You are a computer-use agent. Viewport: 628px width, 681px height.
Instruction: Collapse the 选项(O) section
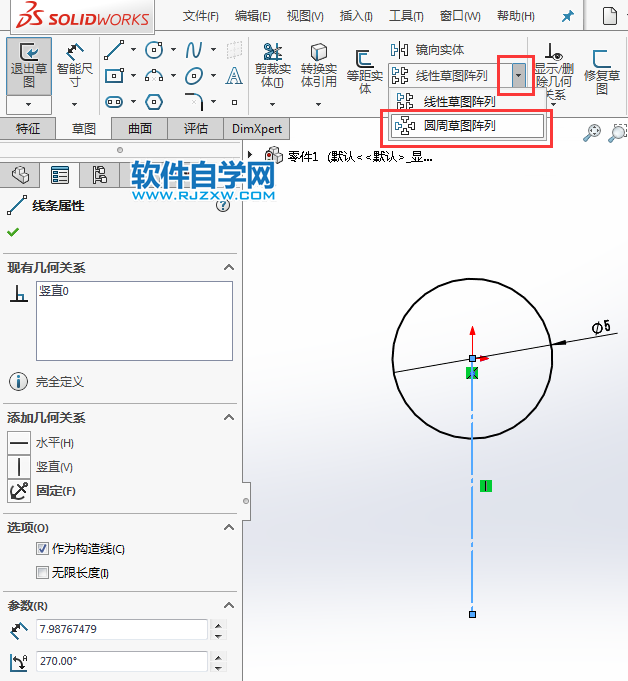pyautogui.click(x=229, y=527)
